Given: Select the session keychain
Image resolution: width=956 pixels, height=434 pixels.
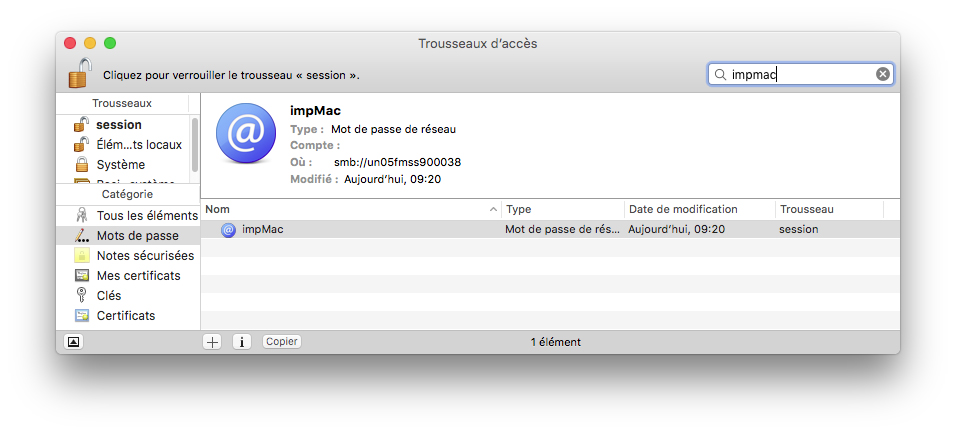Looking at the screenshot, I should 118,125.
